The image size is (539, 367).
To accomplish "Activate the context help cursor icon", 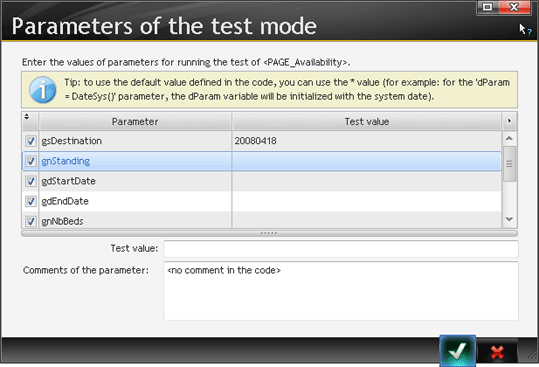I will (x=525, y=30).
